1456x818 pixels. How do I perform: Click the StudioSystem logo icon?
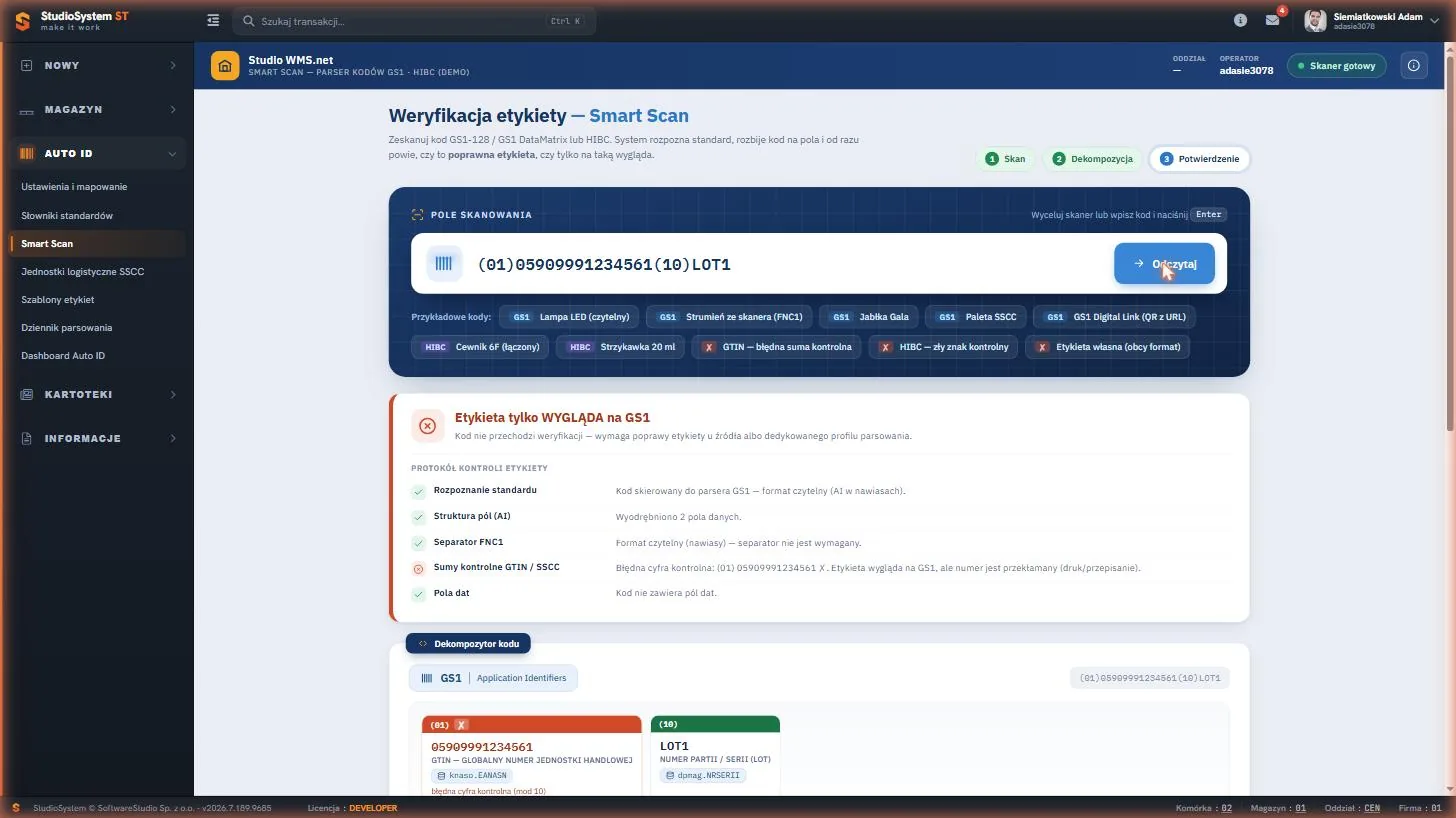pos(22,21)
